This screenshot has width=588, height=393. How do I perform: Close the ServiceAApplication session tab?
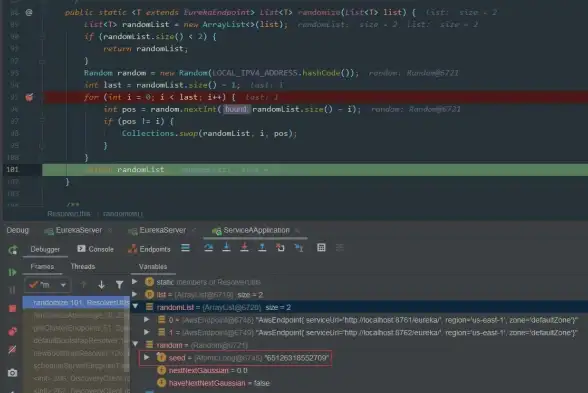click(x=297, y=231)
